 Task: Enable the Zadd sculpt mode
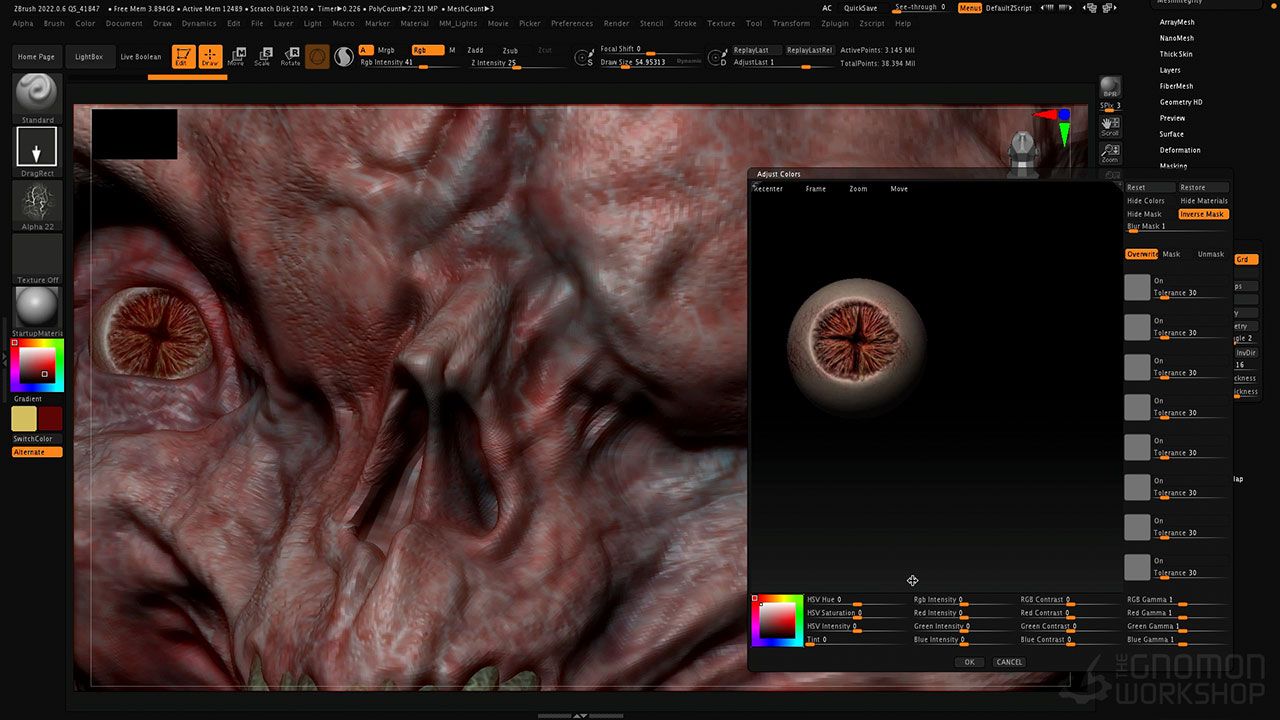[x=475, y=50]
